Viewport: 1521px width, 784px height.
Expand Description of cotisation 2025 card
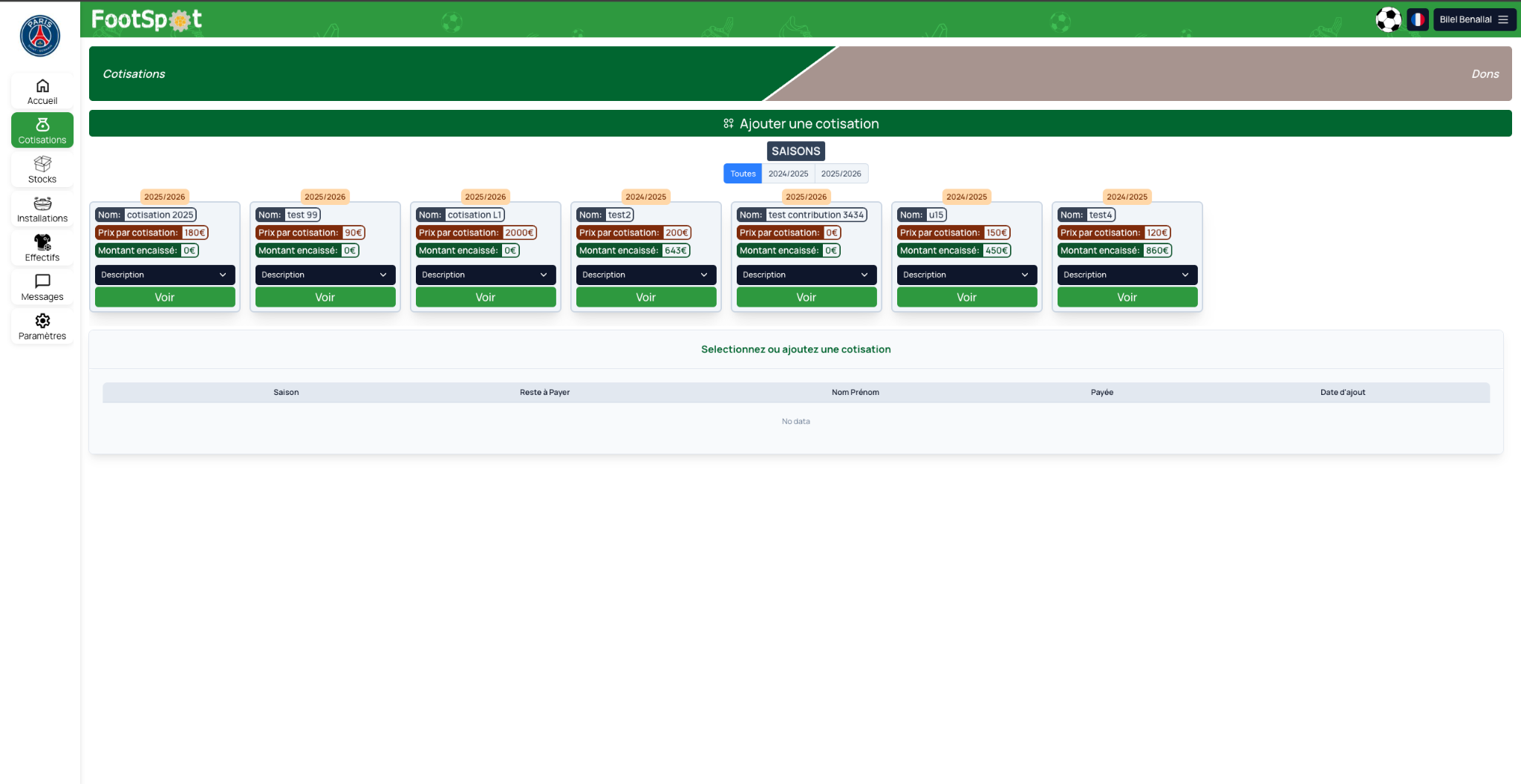click(x=165, y=275)
